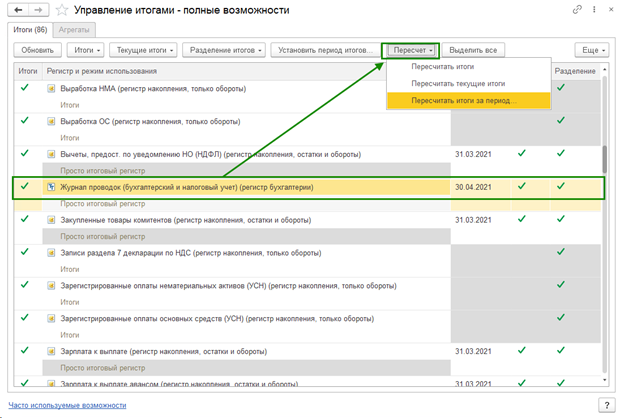Click register icon for оплаты основных средств
This screenshot has width=624, height=418.
[51, 318]
